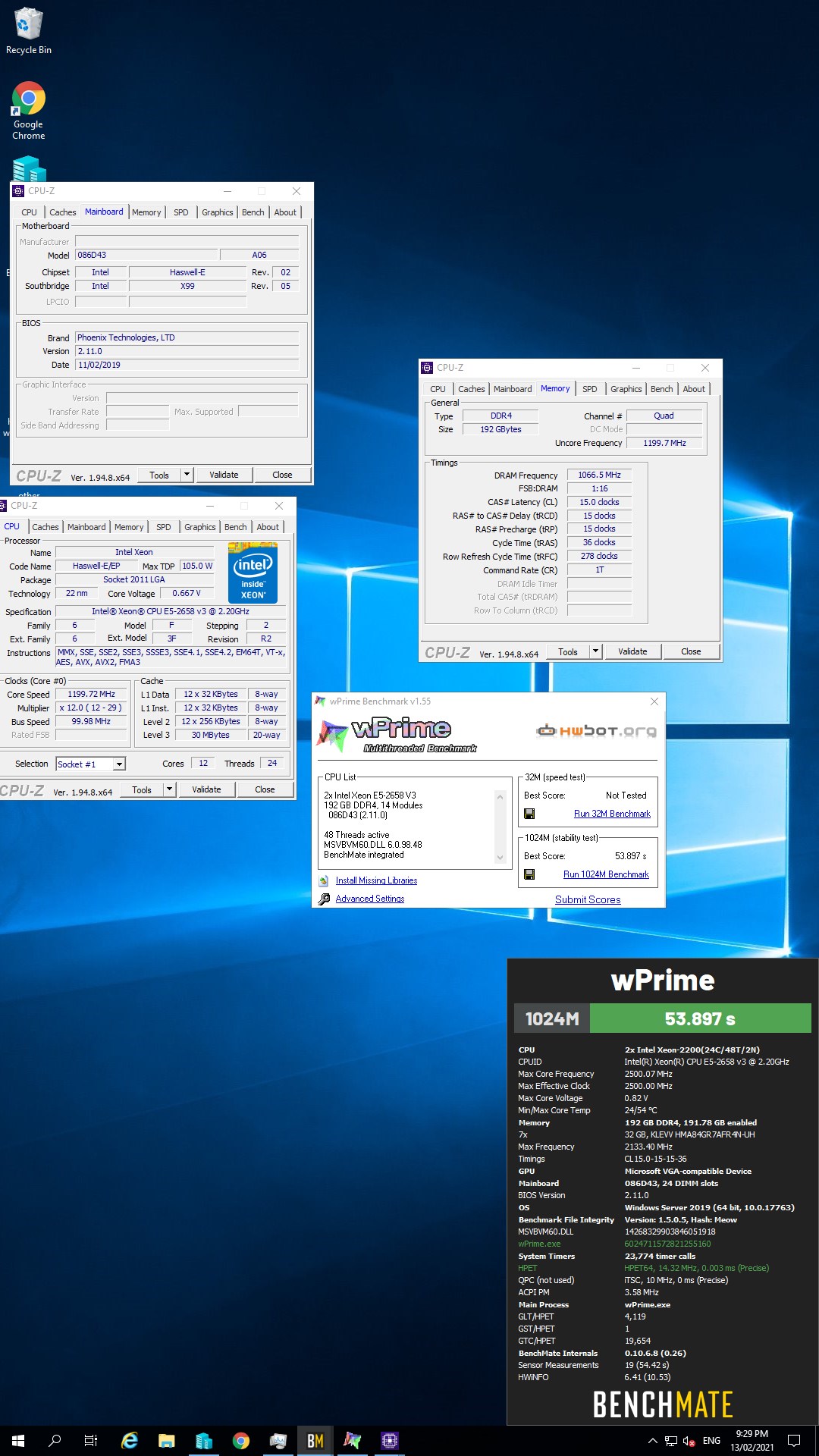Image resolution: width=819 pixels, height=1456 pixels.
Task: Open File Explorer from the taskbar
Action: (x=167, y=1441)
